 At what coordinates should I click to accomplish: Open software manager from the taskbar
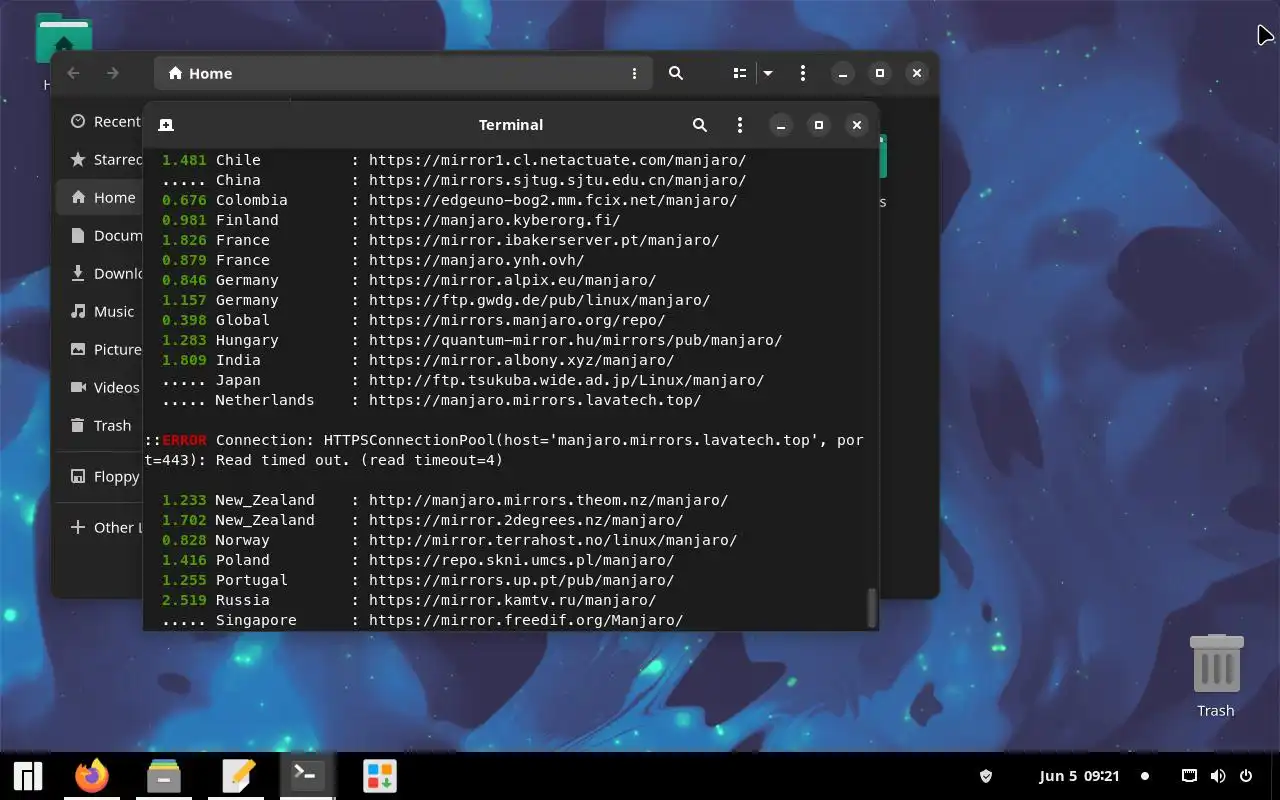379,776
